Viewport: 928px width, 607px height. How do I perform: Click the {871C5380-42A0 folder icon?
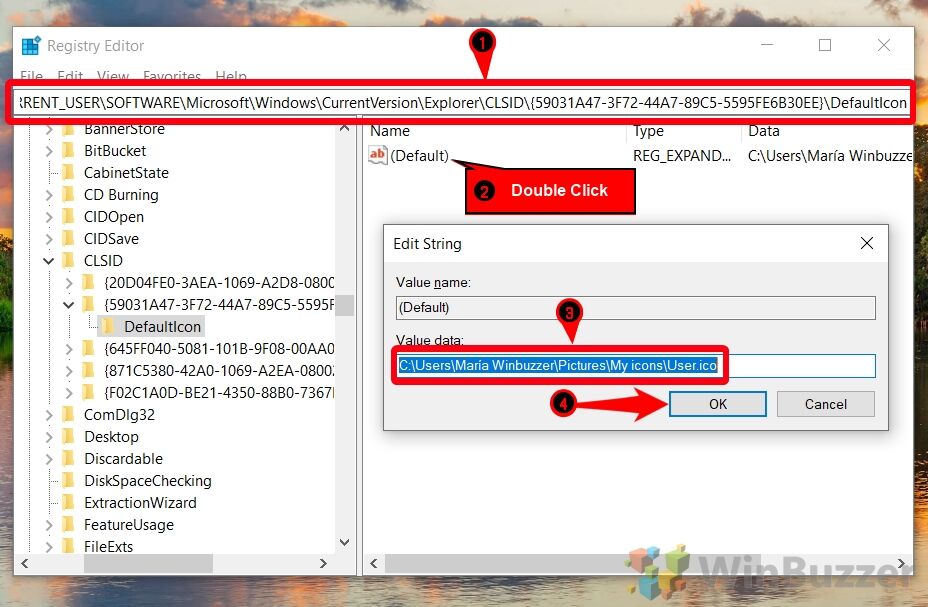pyautogui.click(x=88, y=370)
